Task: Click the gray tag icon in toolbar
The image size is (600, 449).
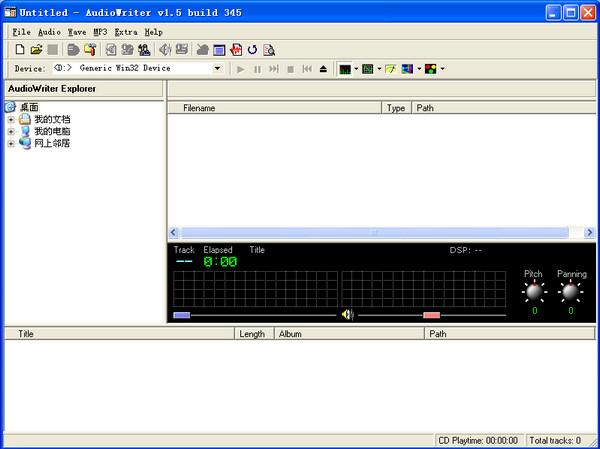Action: click(73, 49)
